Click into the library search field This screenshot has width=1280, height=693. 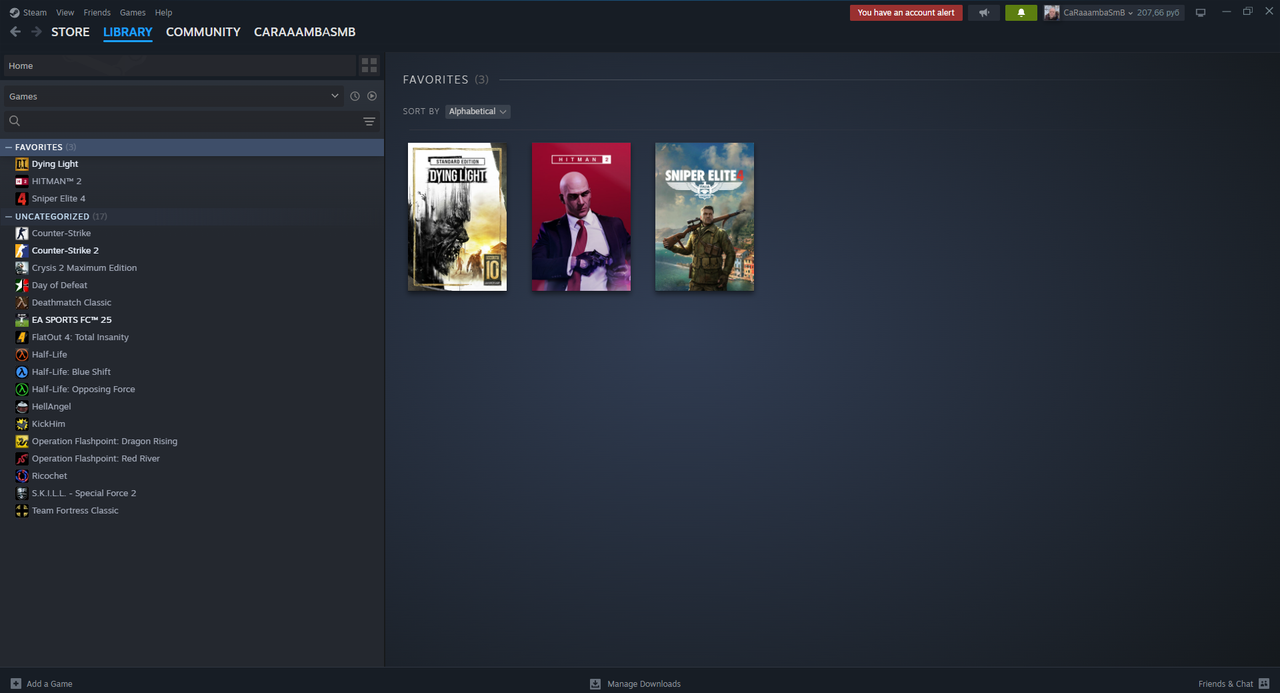pos(190,121)
